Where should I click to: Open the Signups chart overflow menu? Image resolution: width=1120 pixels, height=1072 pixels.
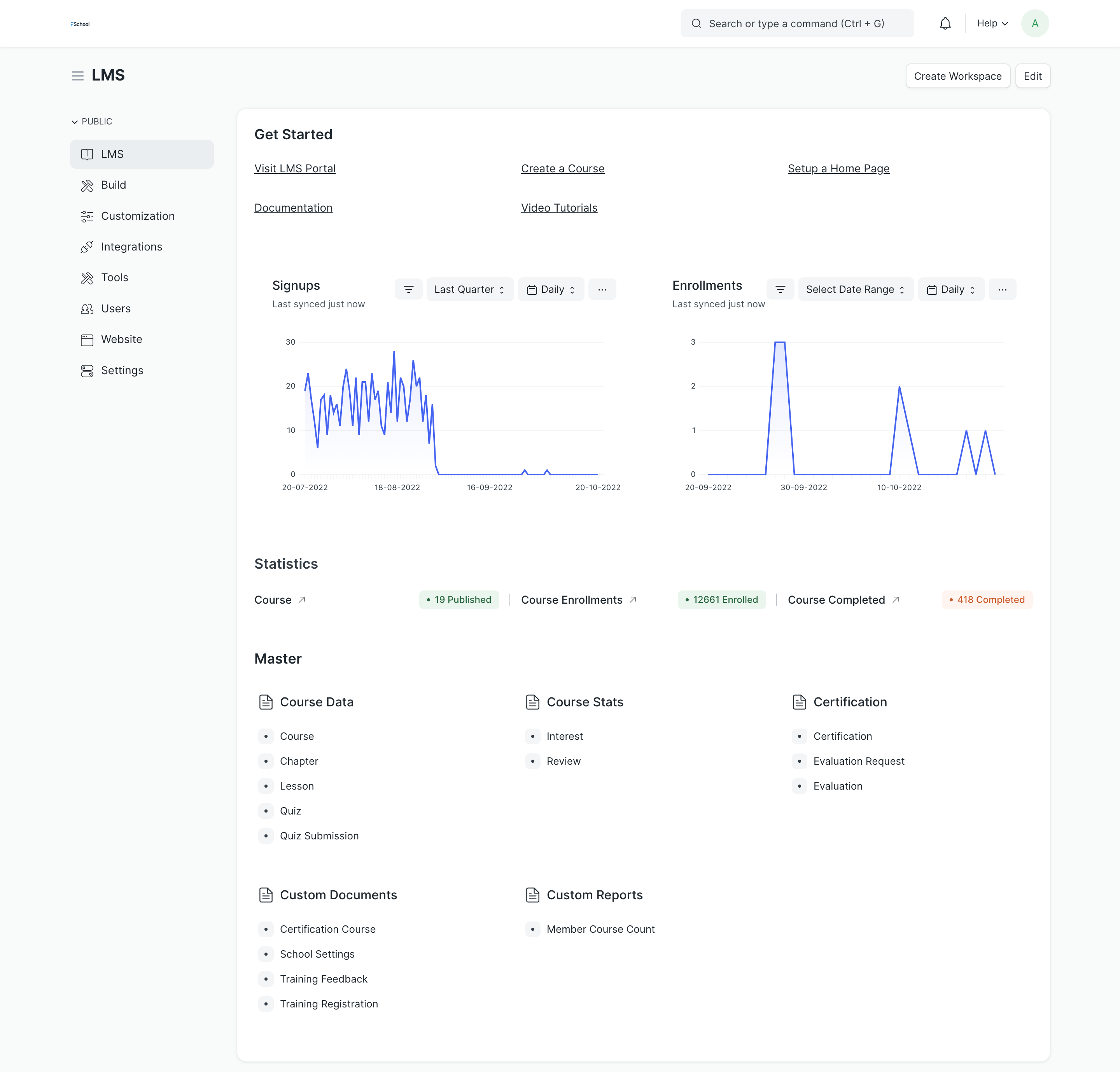tap(602, 289)
